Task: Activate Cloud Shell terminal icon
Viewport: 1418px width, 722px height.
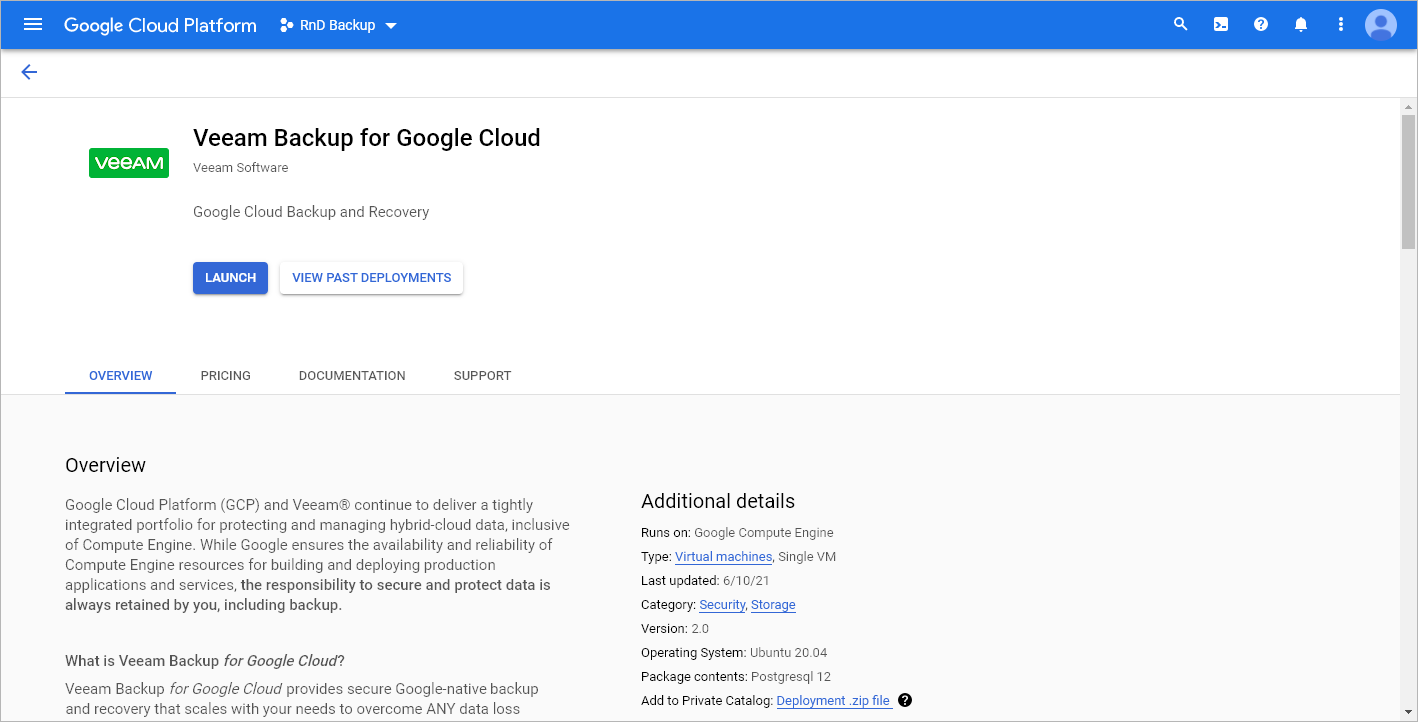Action: click(1221, 25)
